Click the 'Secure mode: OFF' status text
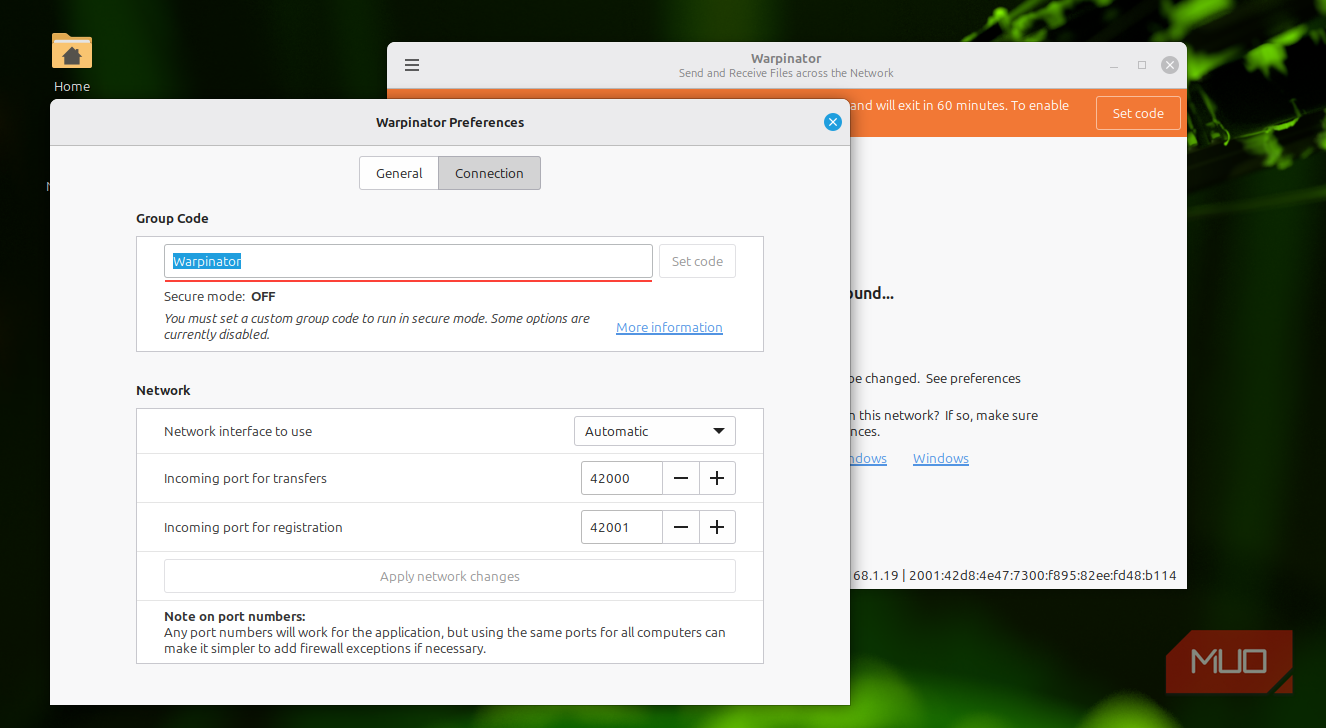 pyautogui.click(x=220, y=296)
